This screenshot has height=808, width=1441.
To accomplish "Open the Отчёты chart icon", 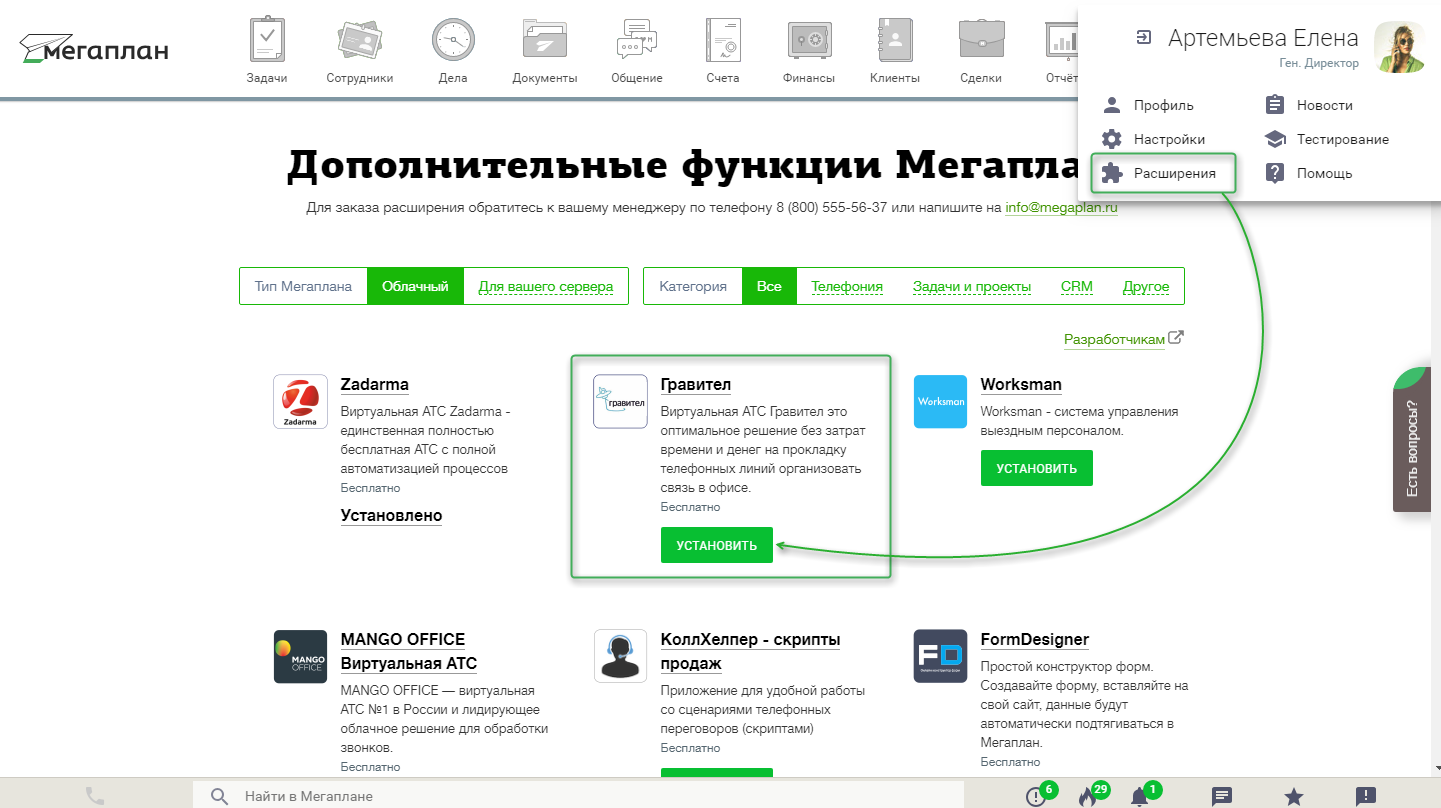I will (x=1062, y=41).
